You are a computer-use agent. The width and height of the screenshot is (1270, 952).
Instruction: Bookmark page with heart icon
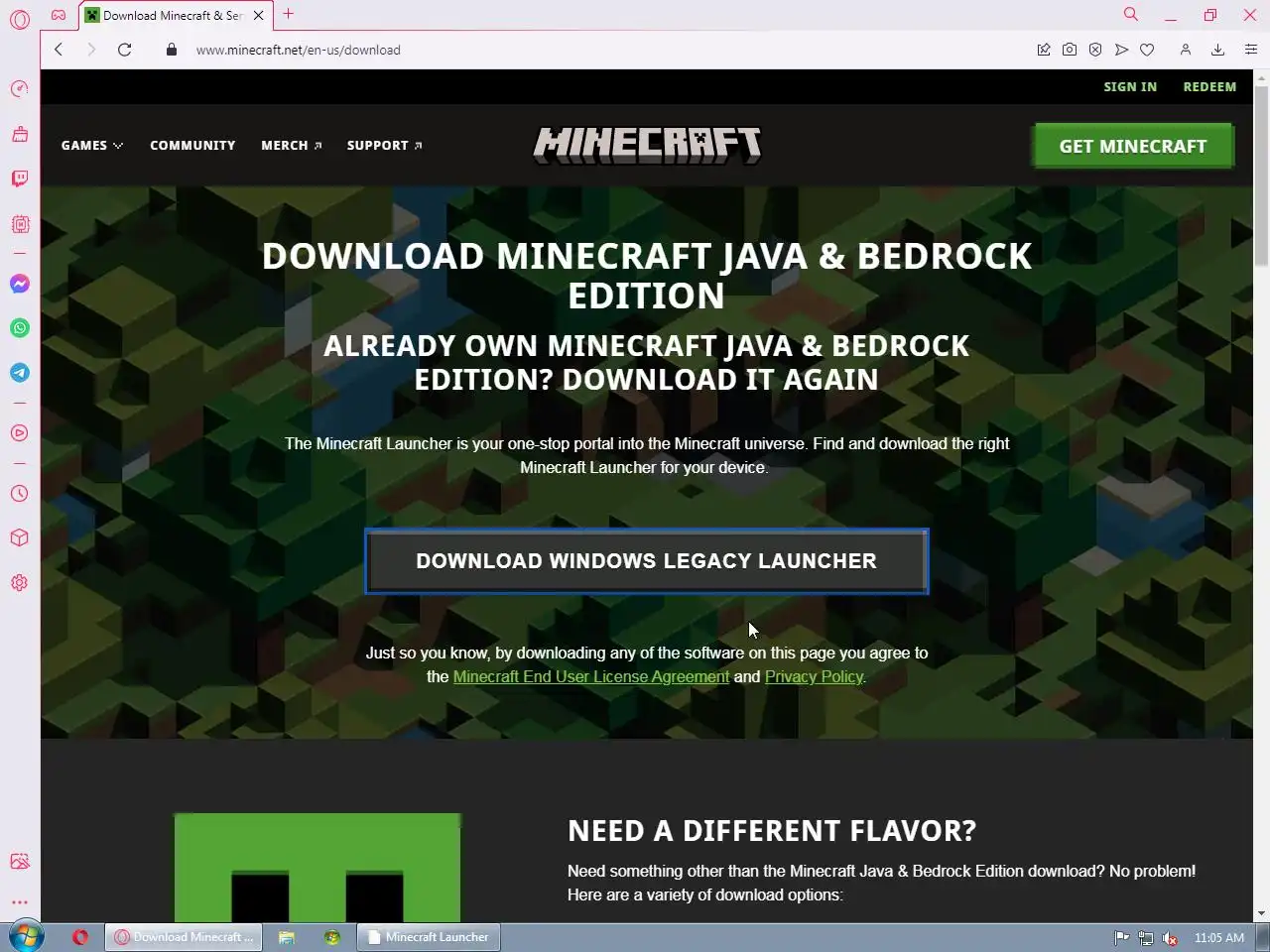[1147, 50]
